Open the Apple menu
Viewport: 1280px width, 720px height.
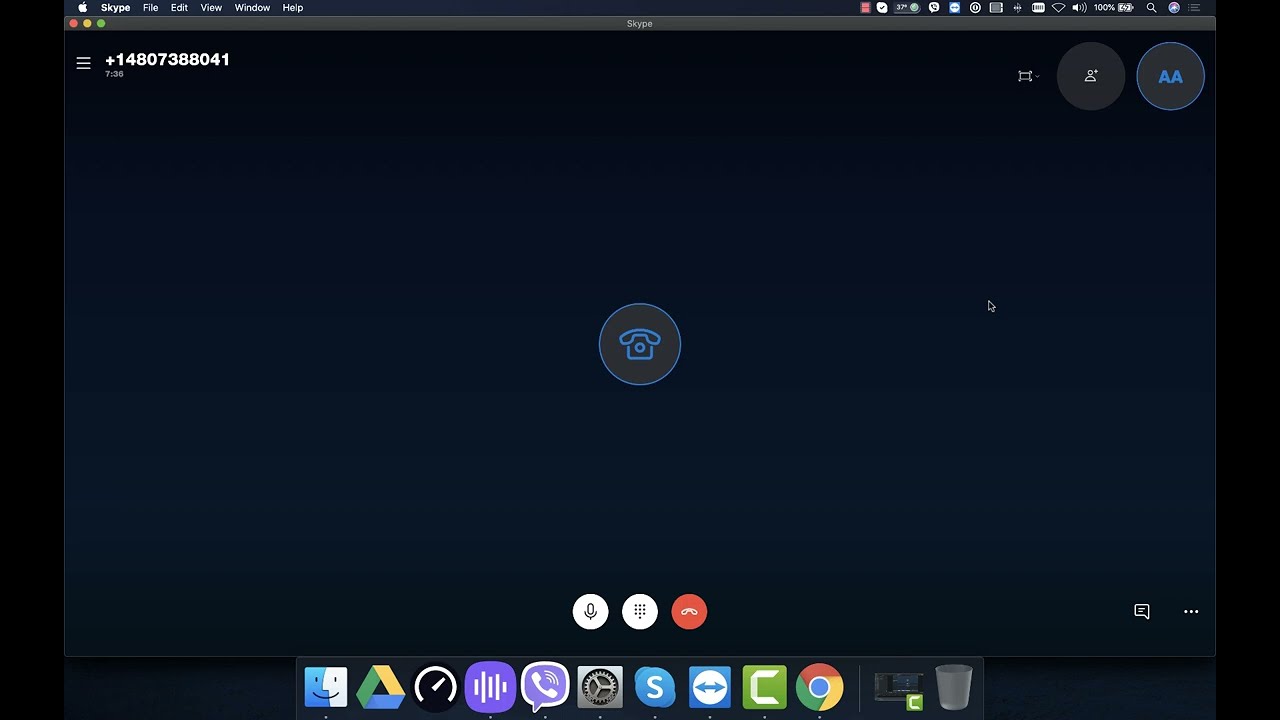[x=83, y=7]
